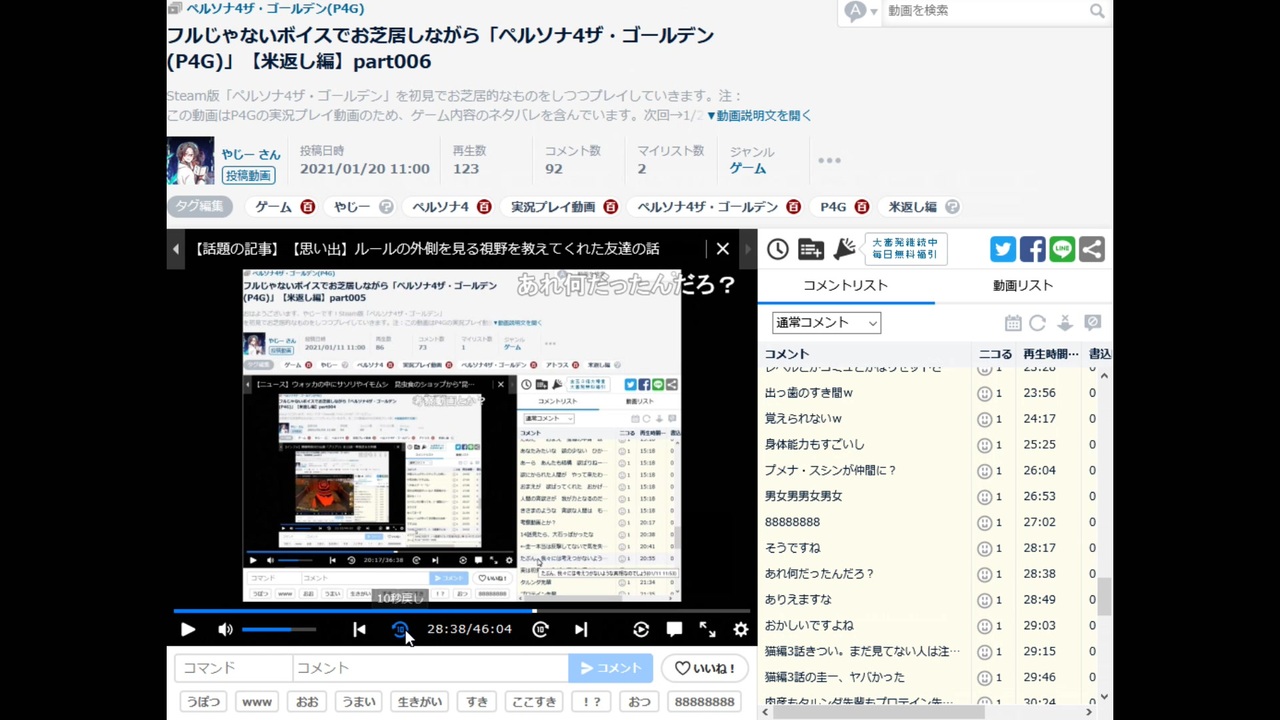Open タグ編集 button

(200, 207)
